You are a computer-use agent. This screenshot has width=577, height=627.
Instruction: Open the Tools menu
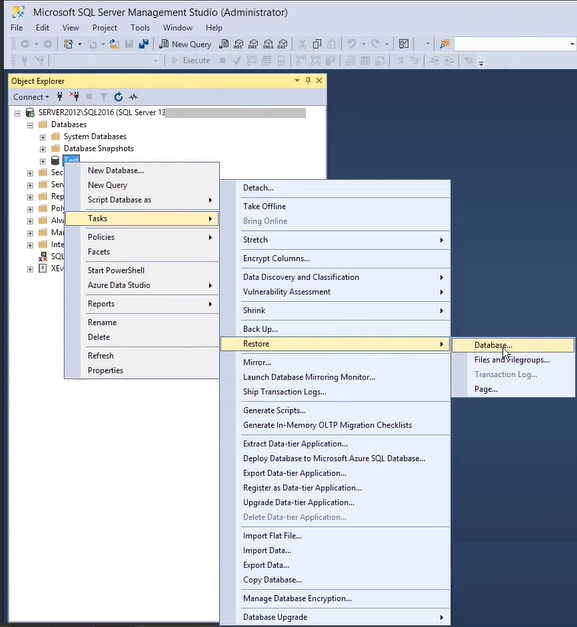tap(140, 28)
